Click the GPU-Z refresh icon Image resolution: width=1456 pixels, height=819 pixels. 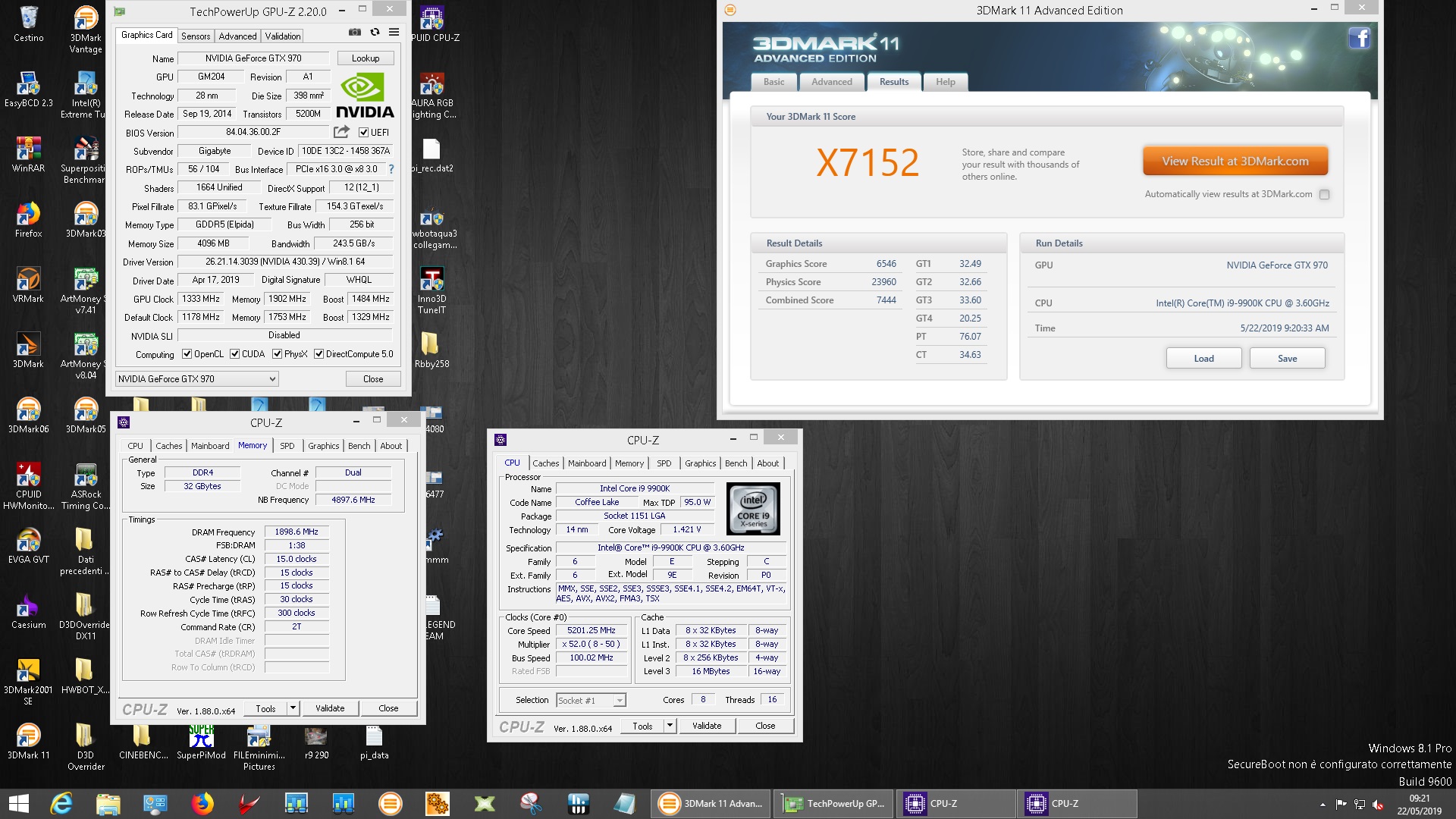pyautogui.click(x=375, y=33)
